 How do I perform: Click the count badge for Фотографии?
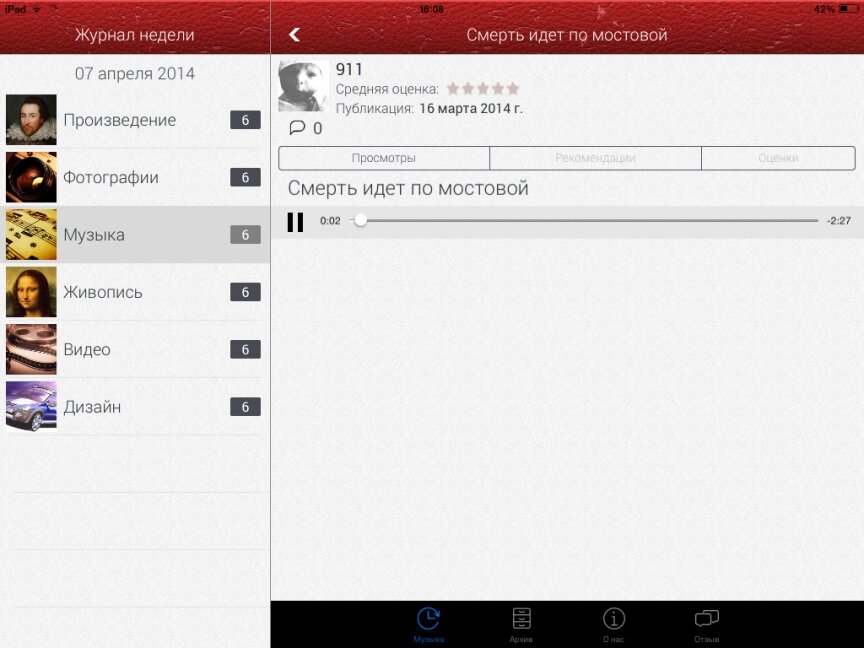coord(245,177)
